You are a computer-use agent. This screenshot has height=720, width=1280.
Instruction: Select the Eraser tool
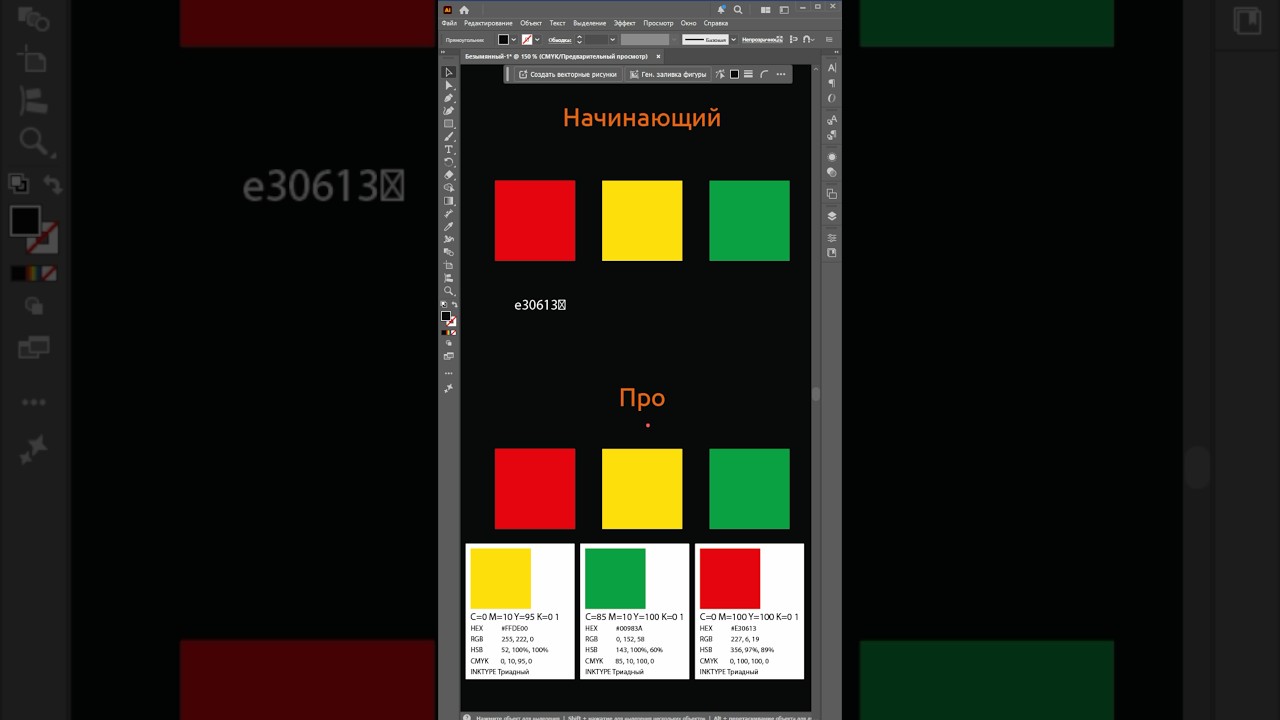[448, 174]
